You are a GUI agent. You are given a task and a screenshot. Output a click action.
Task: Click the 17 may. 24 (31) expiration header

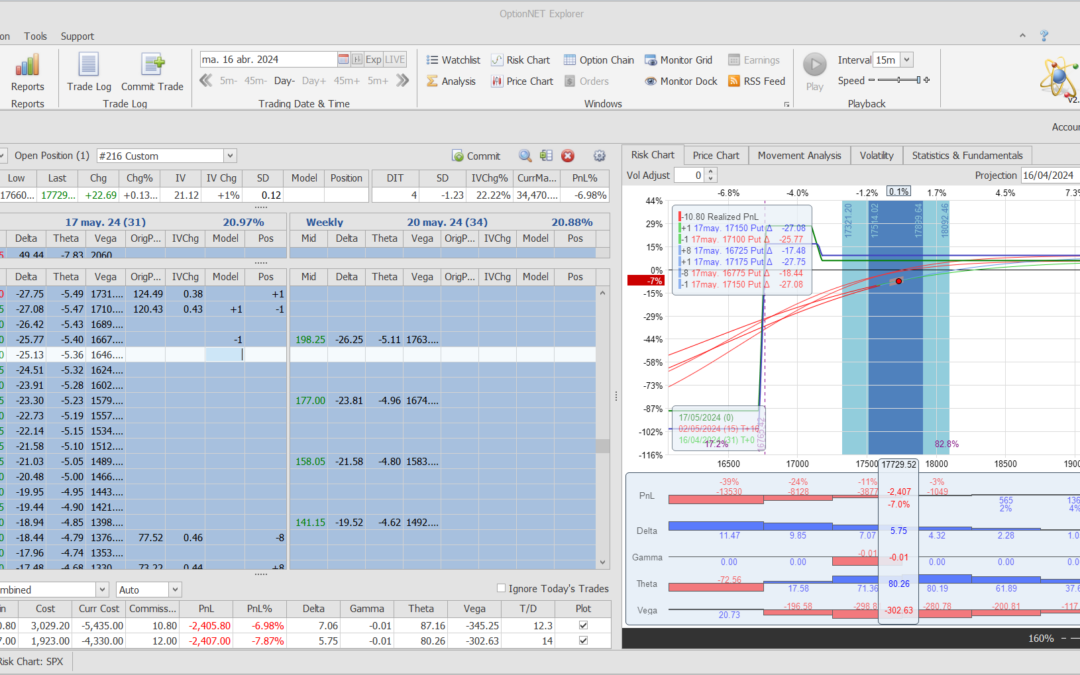(143, 222)
